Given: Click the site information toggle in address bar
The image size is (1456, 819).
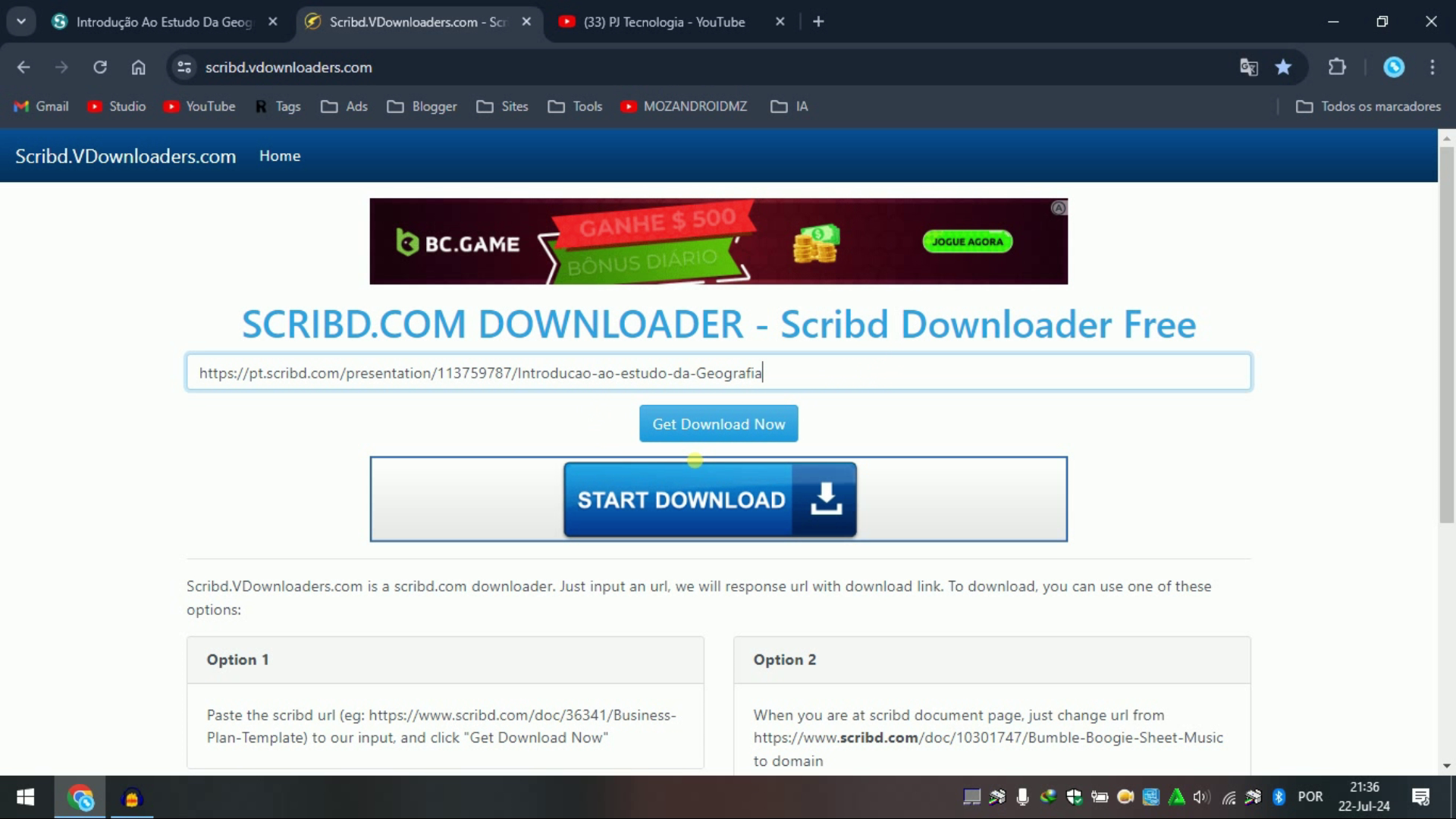Looking at the screenshot, I should 183,67.
